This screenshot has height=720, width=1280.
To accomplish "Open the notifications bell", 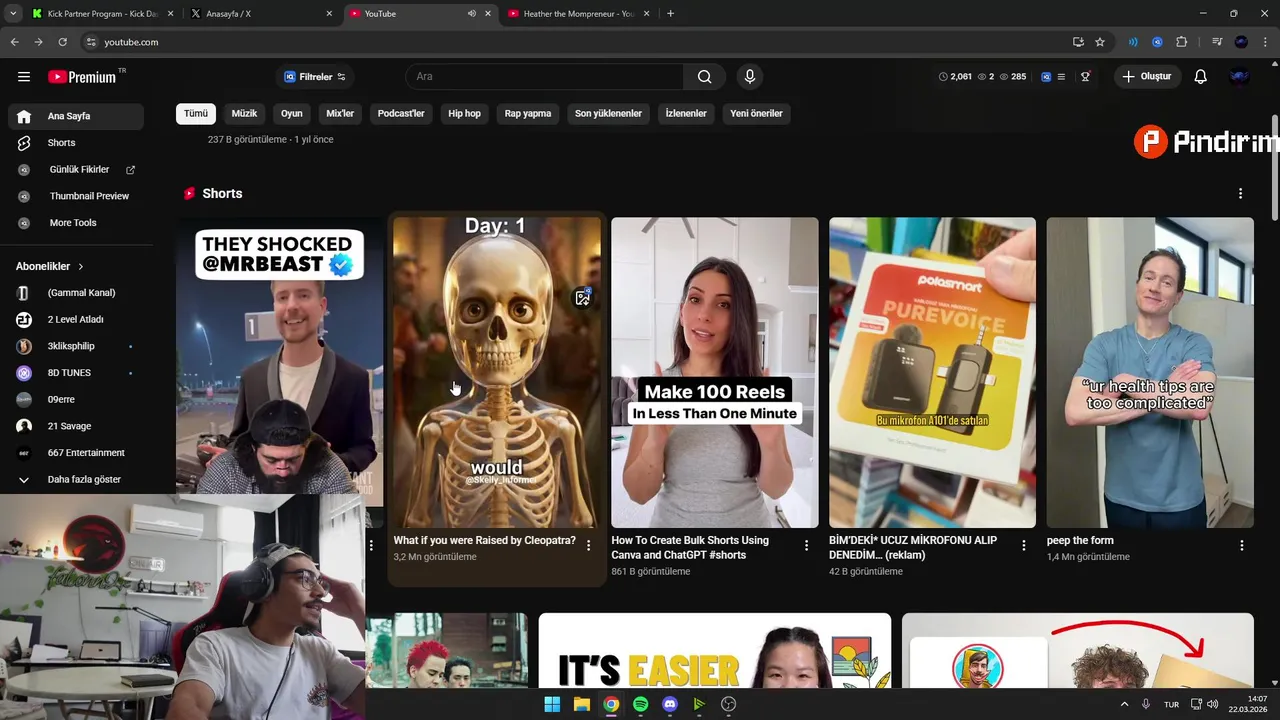I will click(x=1200, y=76).
